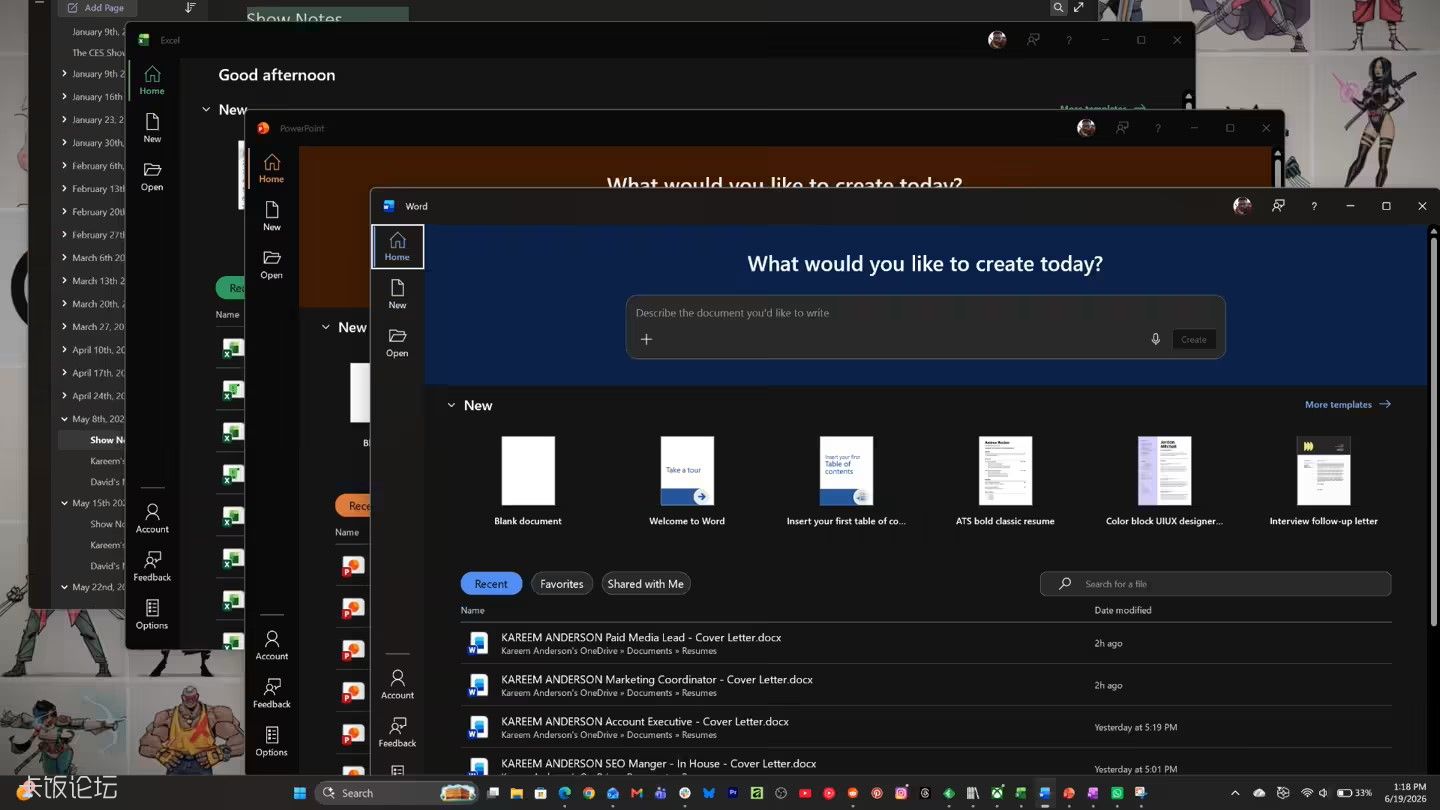Click the Add Page button
1440x810 pixels.
[96, 8]
